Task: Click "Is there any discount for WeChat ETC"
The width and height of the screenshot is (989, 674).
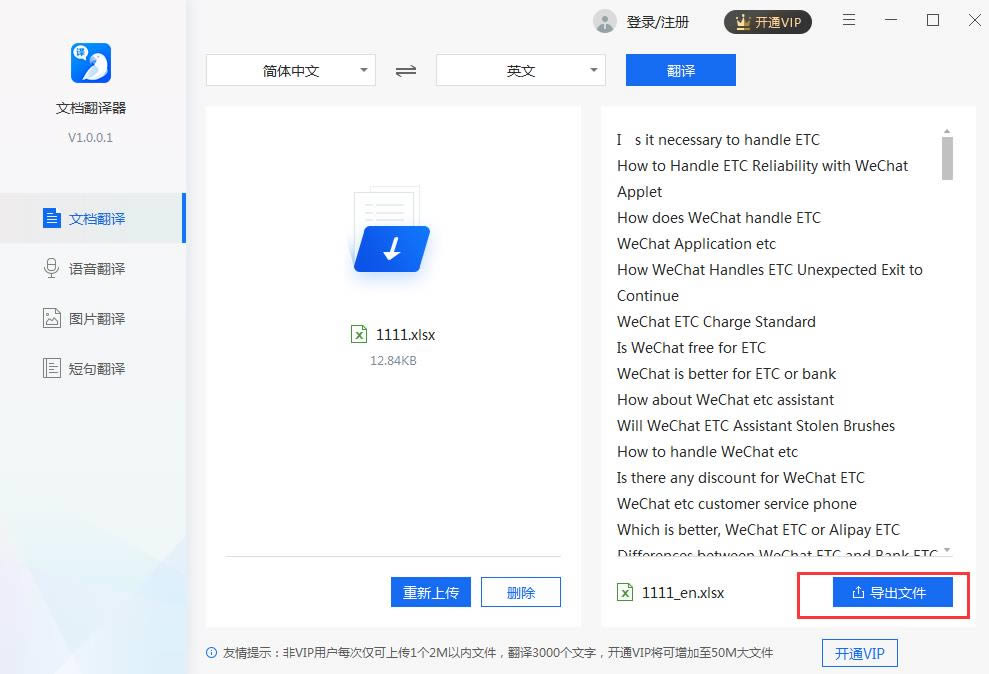Action: [740, 477]
